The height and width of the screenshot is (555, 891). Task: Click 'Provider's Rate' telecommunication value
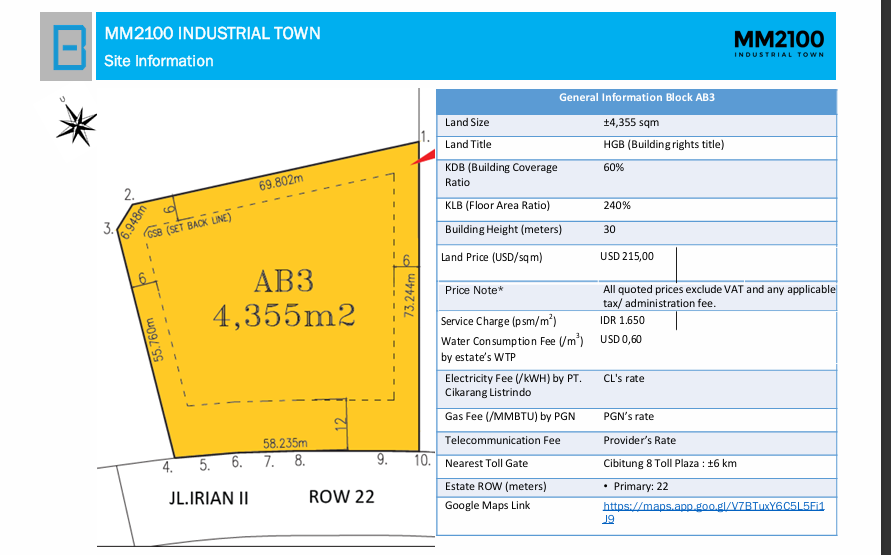pos(639,440)
